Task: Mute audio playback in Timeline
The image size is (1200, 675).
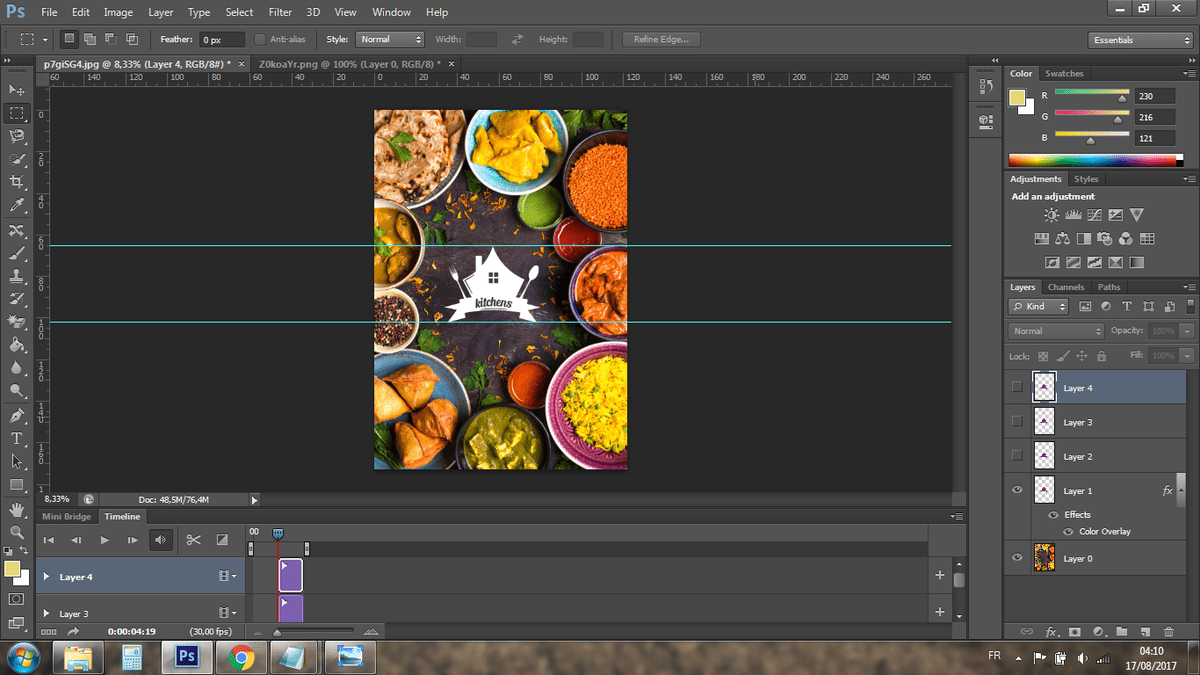Action: (x=160, y=540)
